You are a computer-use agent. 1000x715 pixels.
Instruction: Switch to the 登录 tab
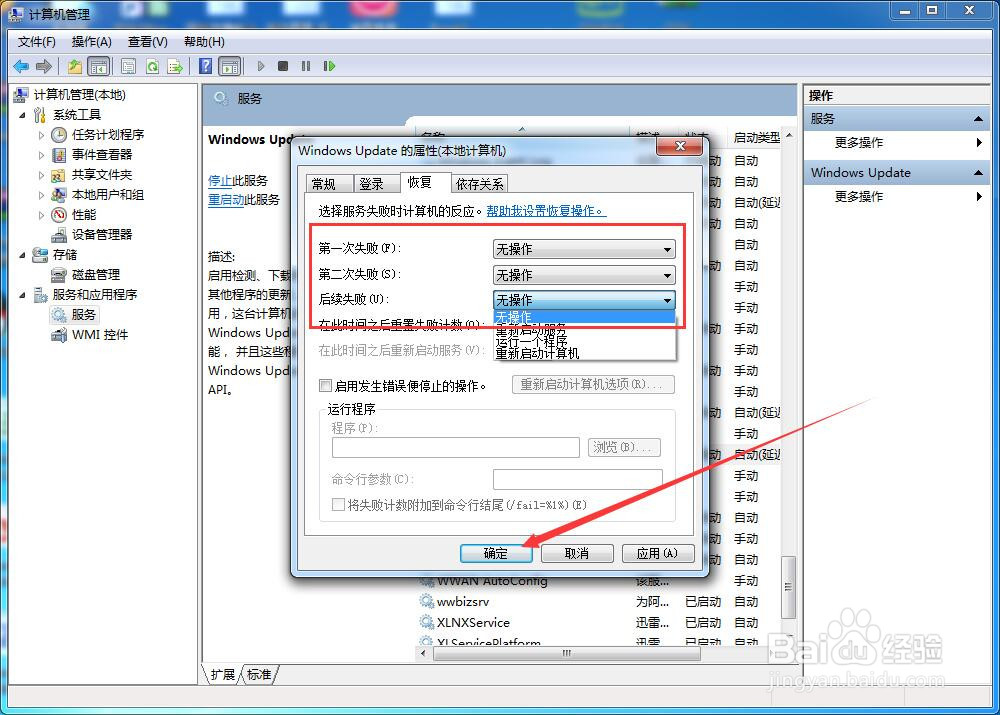point(376,184)
